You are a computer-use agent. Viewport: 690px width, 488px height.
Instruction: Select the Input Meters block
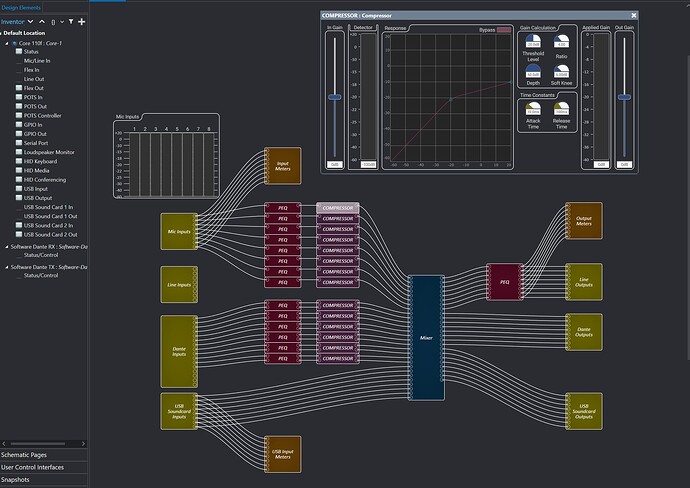[283, 166]
